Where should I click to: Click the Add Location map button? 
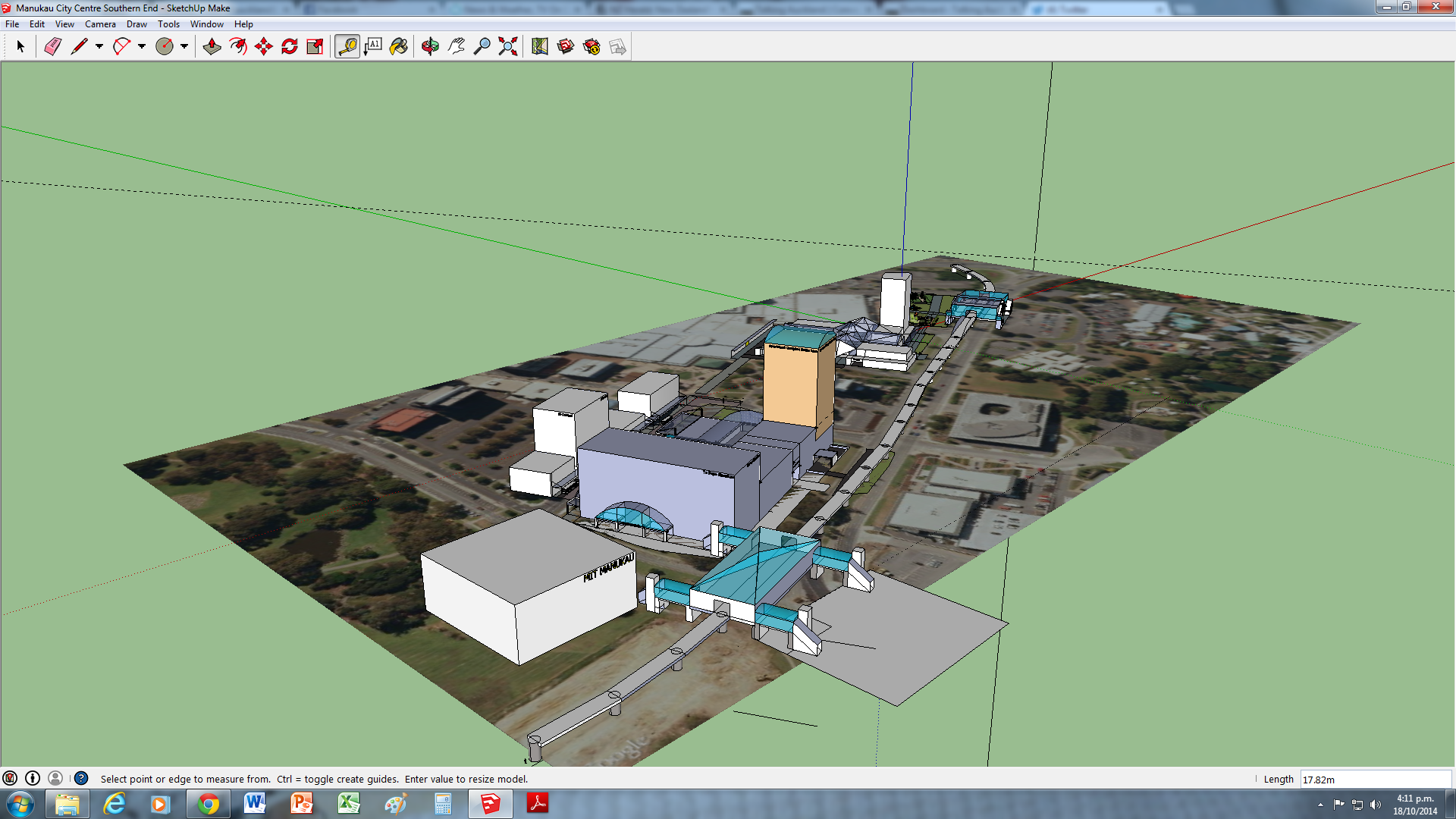540,47
